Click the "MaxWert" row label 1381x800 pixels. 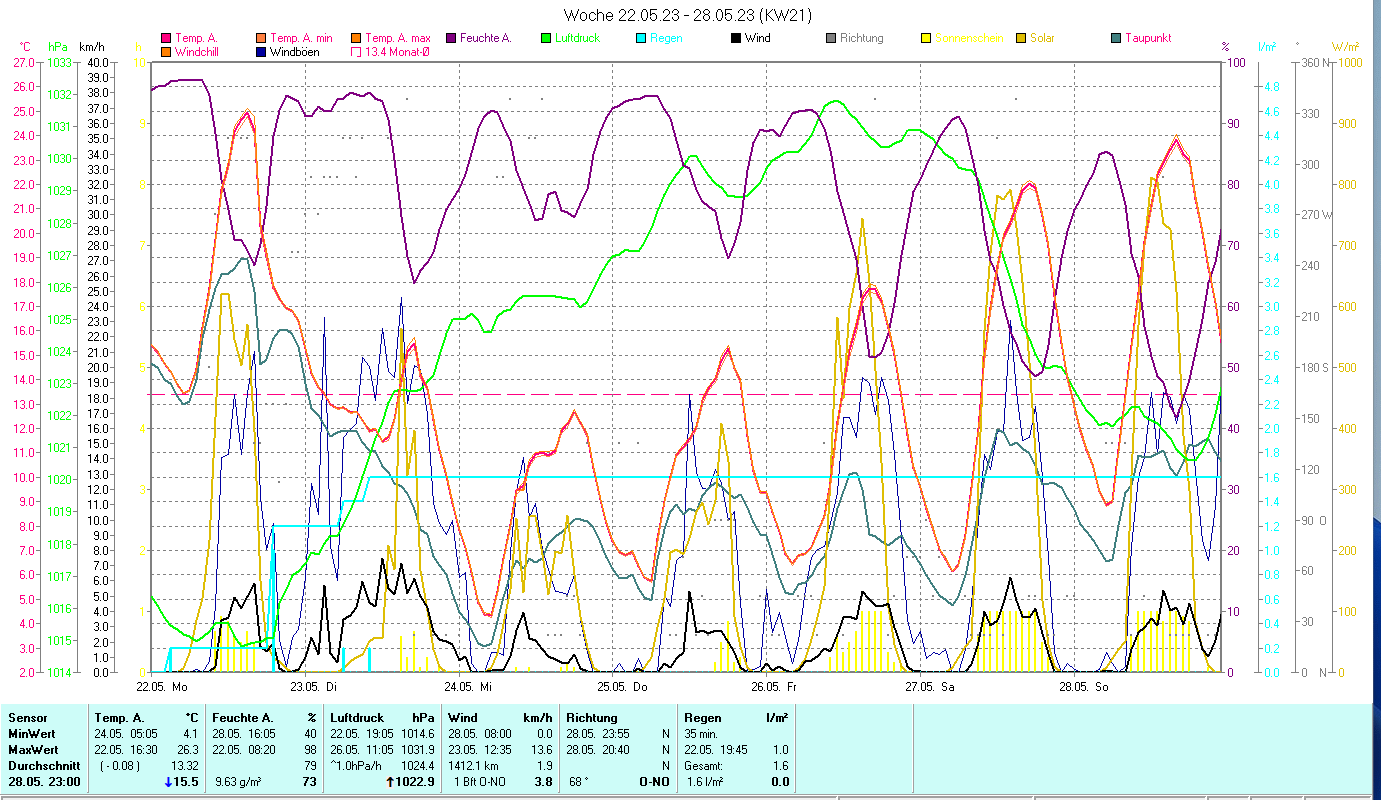(x=33, y=750)
